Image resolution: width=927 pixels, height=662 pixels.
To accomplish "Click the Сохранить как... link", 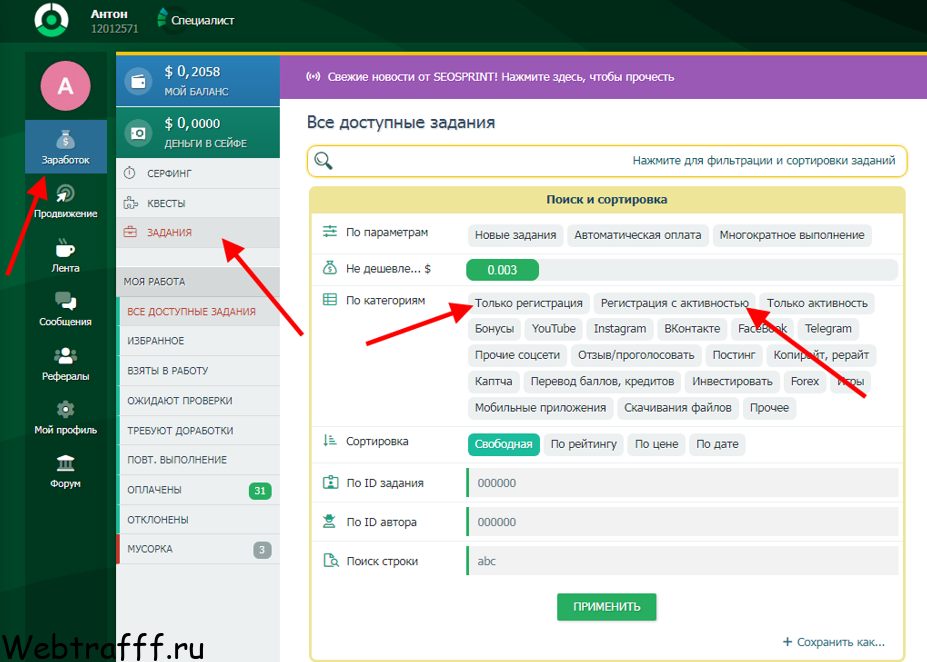I will coord(834,642).
